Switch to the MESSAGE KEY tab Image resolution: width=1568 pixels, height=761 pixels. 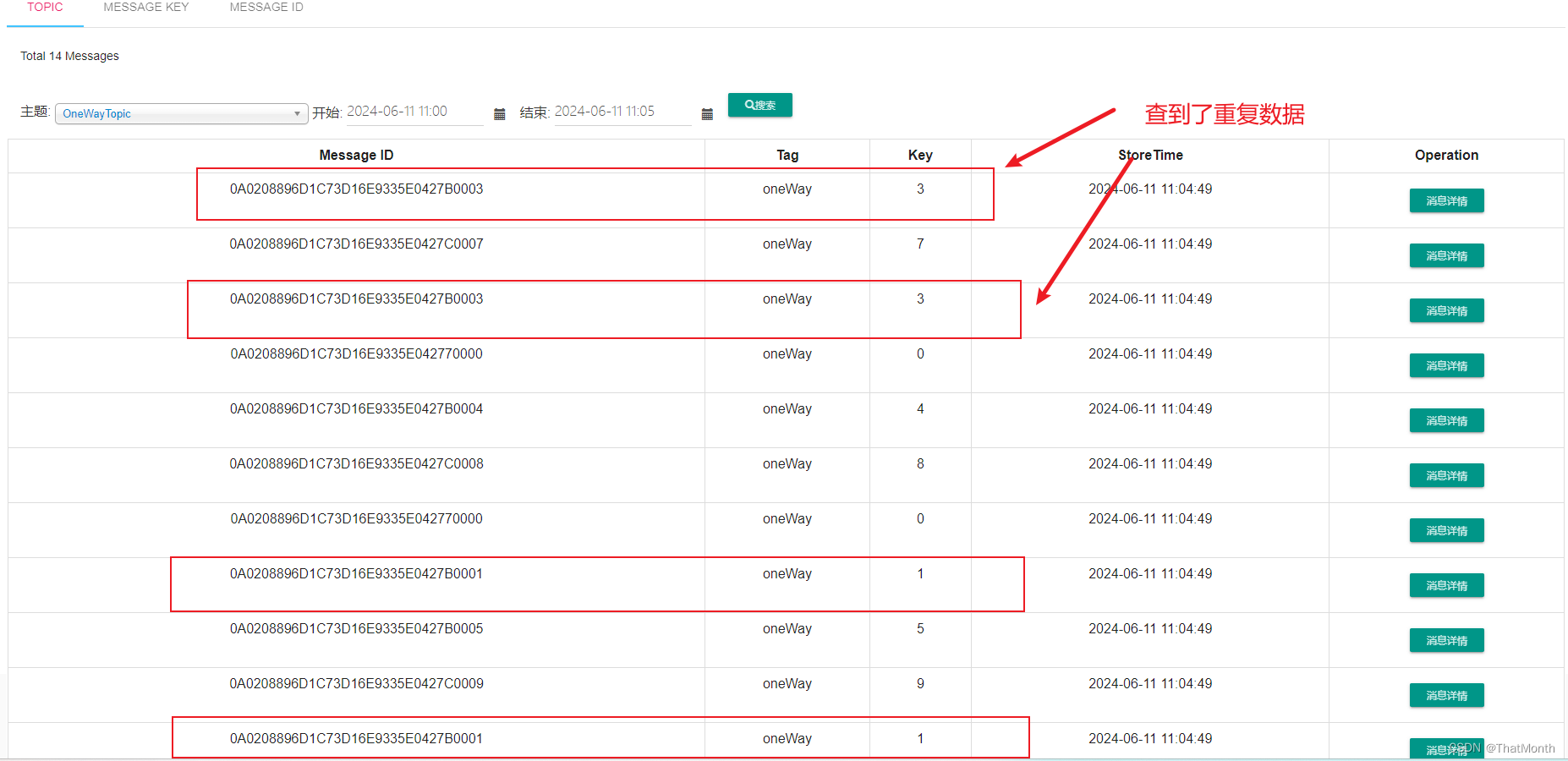pyautogui.click(x=146, y=8)
